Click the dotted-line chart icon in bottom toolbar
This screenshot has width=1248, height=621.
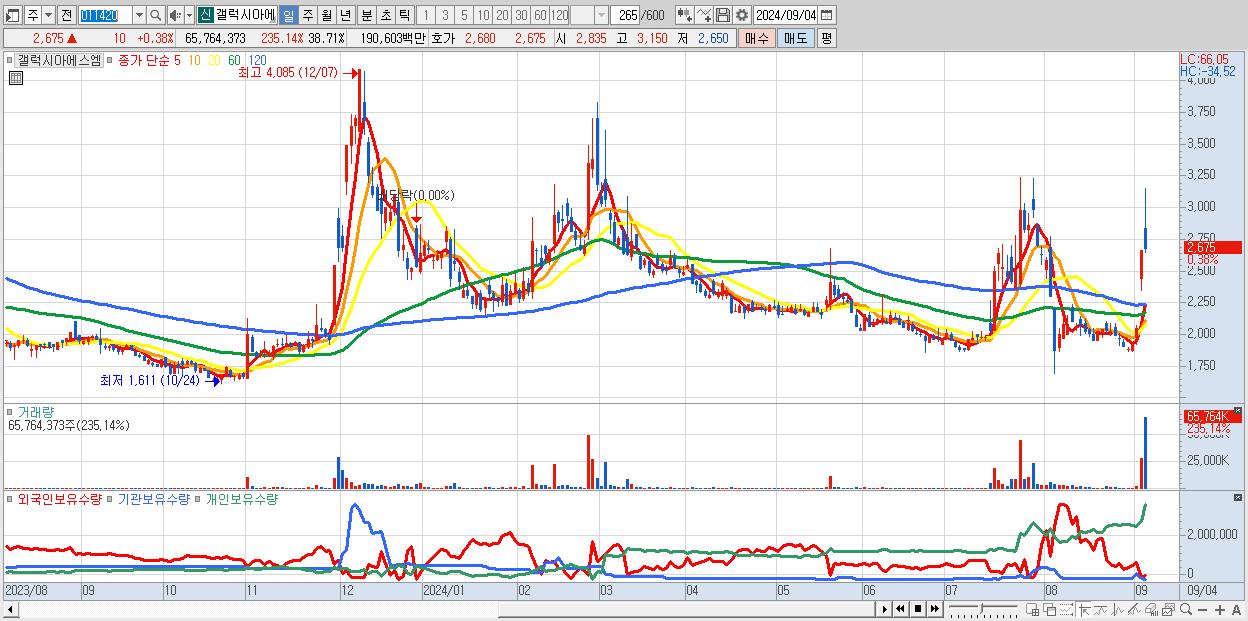pos(1066,610)
